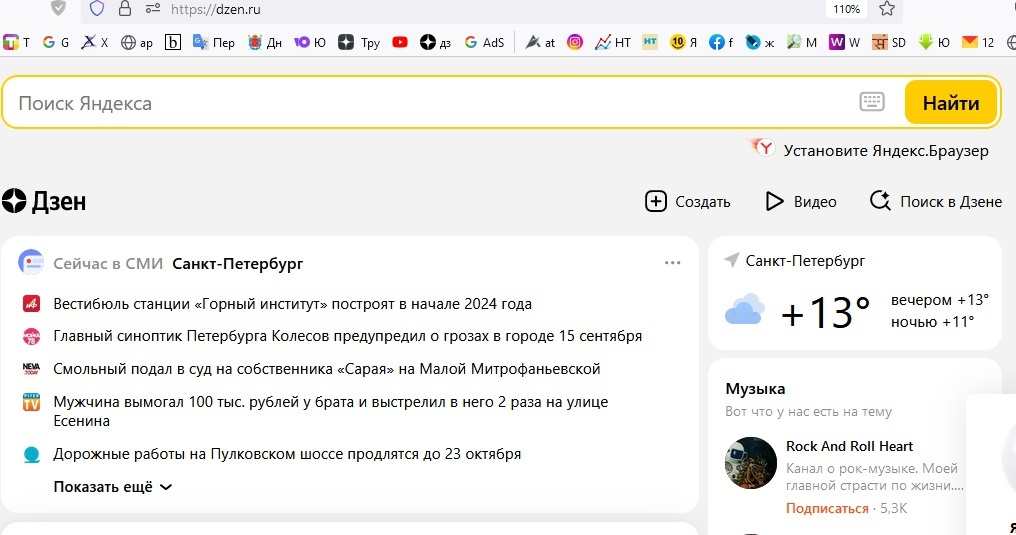
Task: Open the 'at' arrow bookmark
Action: [x=540, y=42]
